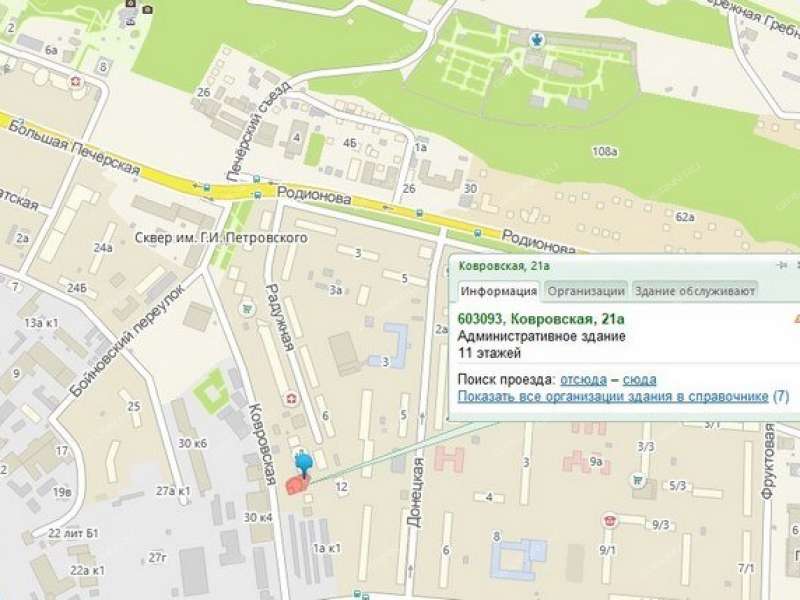This screenshot has height=600, width=800.
Task: Click the shopping cart icon near building 5/3
Action: click(638, 480)
